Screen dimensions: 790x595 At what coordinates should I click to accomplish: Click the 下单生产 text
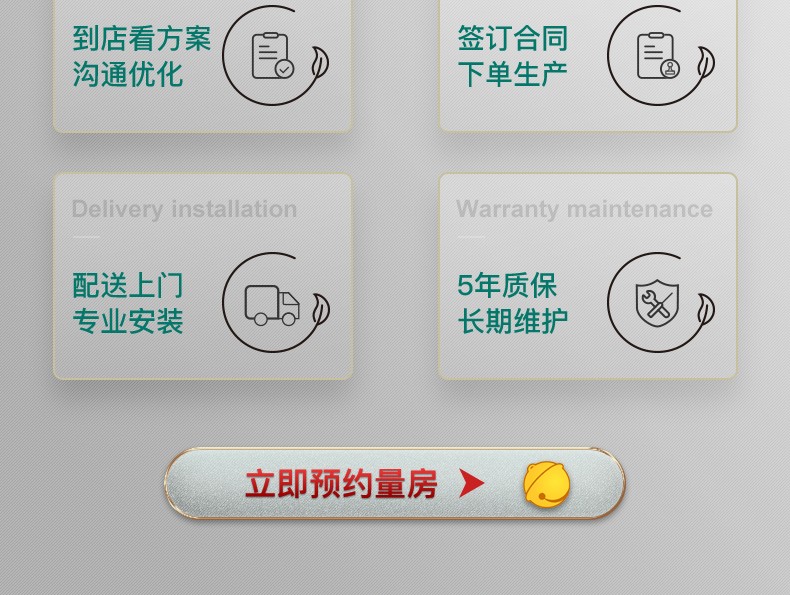click(x=513, y=74)
